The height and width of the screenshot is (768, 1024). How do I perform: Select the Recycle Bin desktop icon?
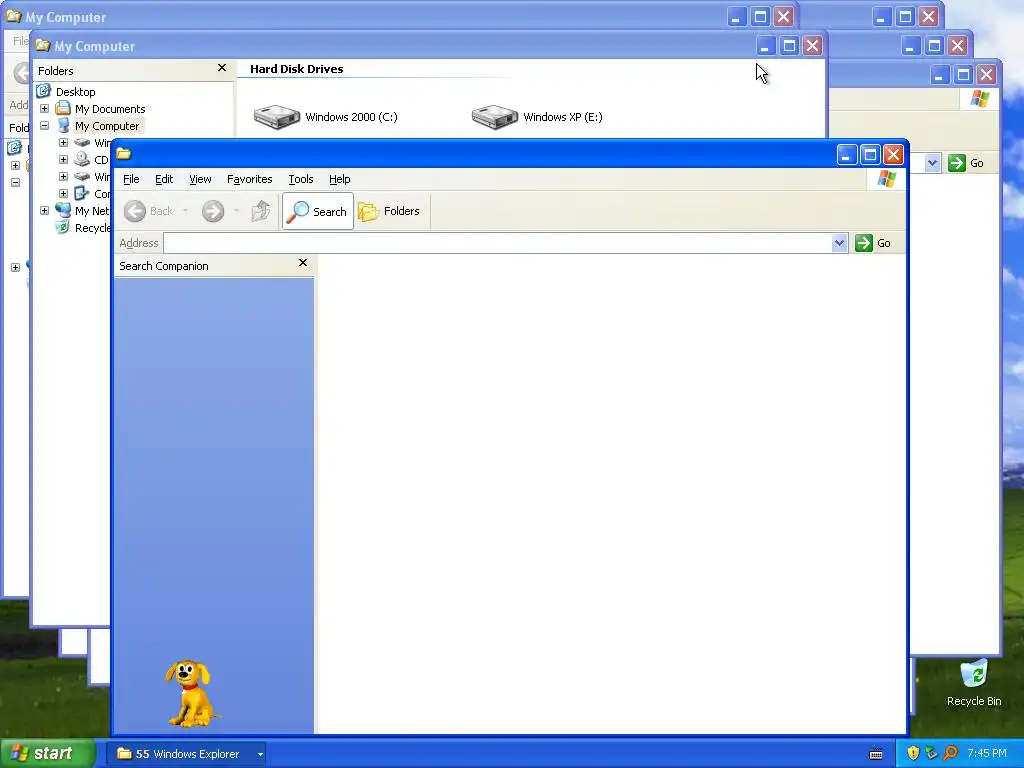pyautogui.click(x=974, y=682)
